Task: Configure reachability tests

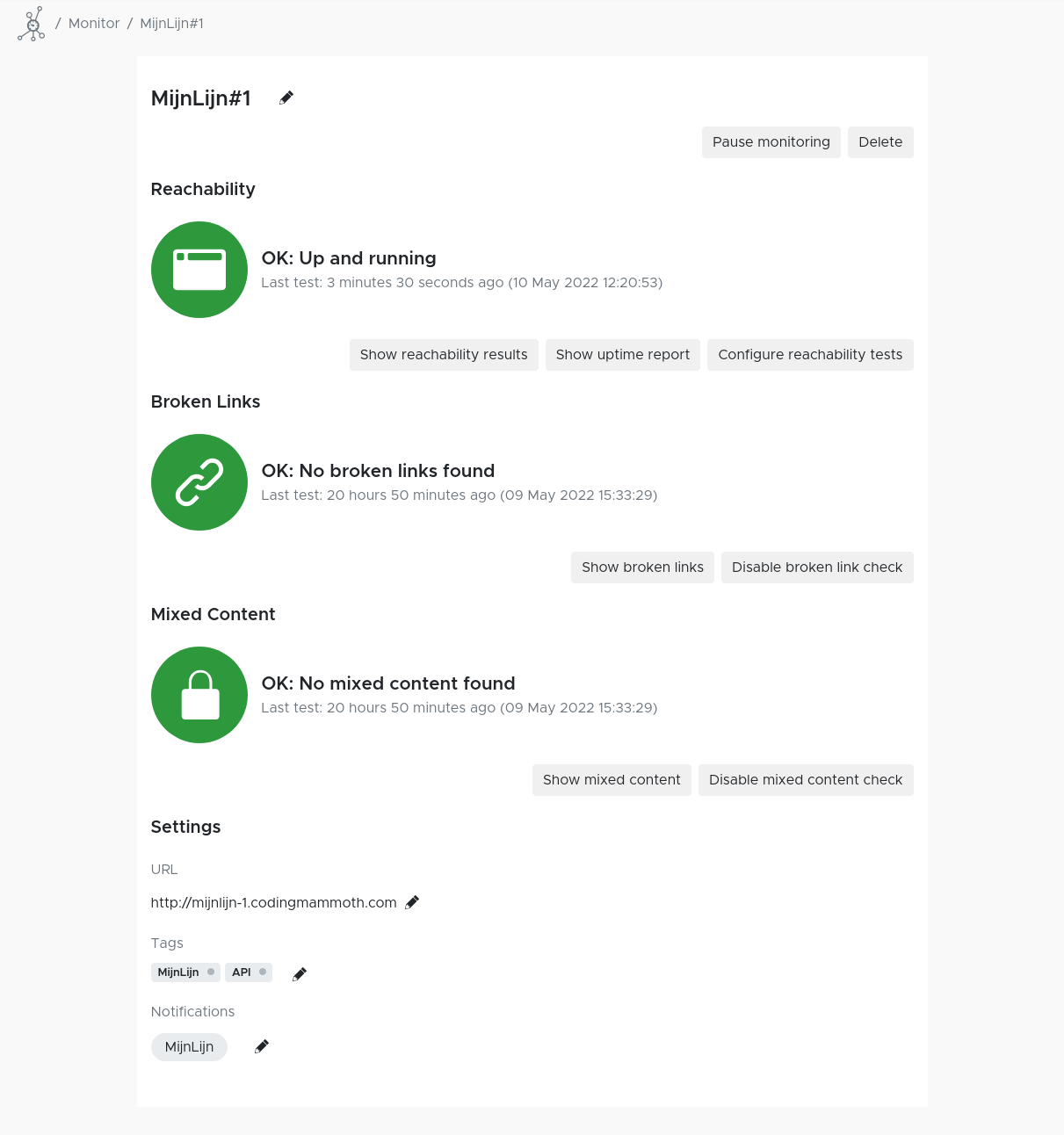Action: point(810,355)
